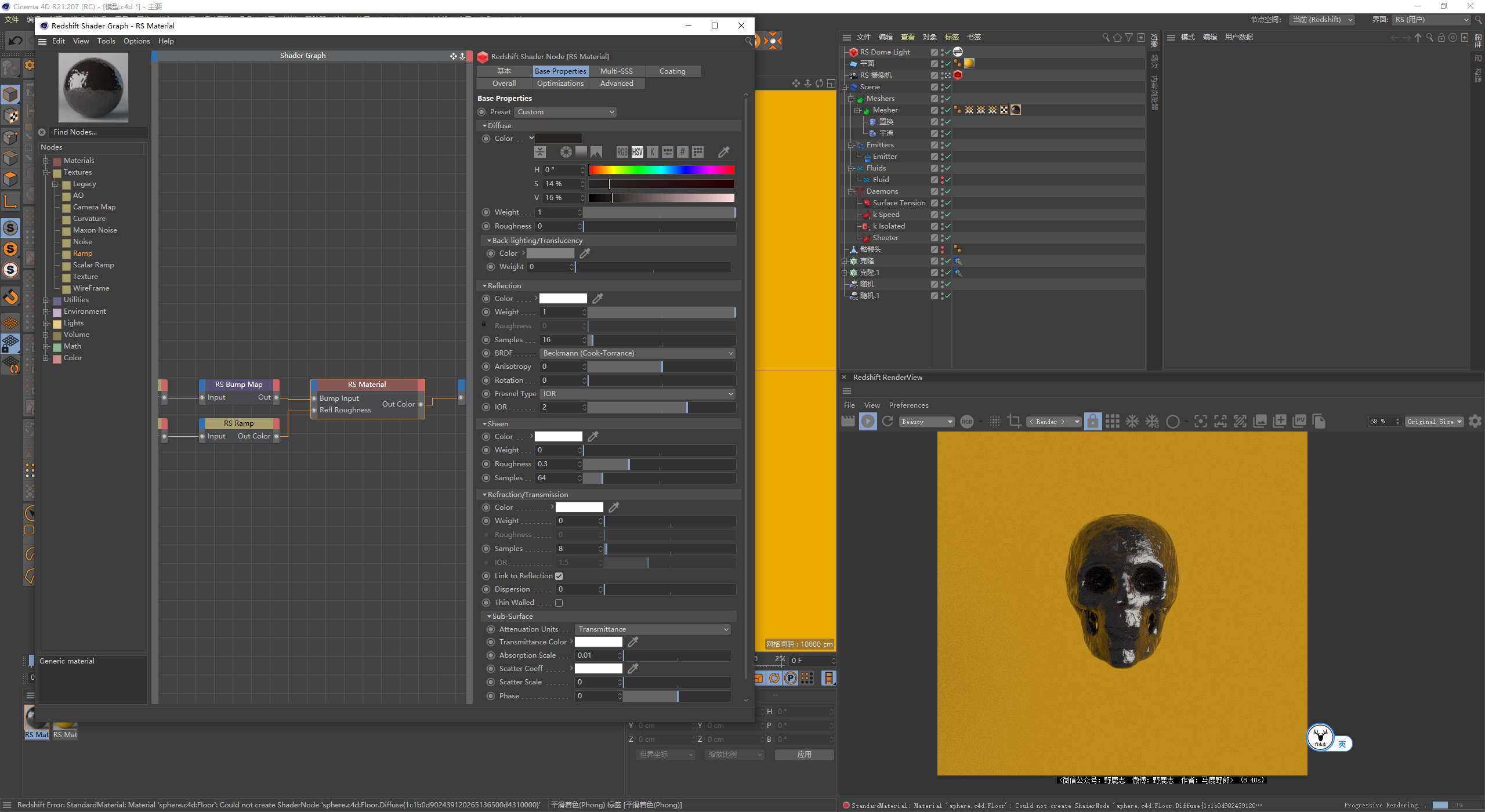Click the Start IPR play button in RenderView

(868, 422)
